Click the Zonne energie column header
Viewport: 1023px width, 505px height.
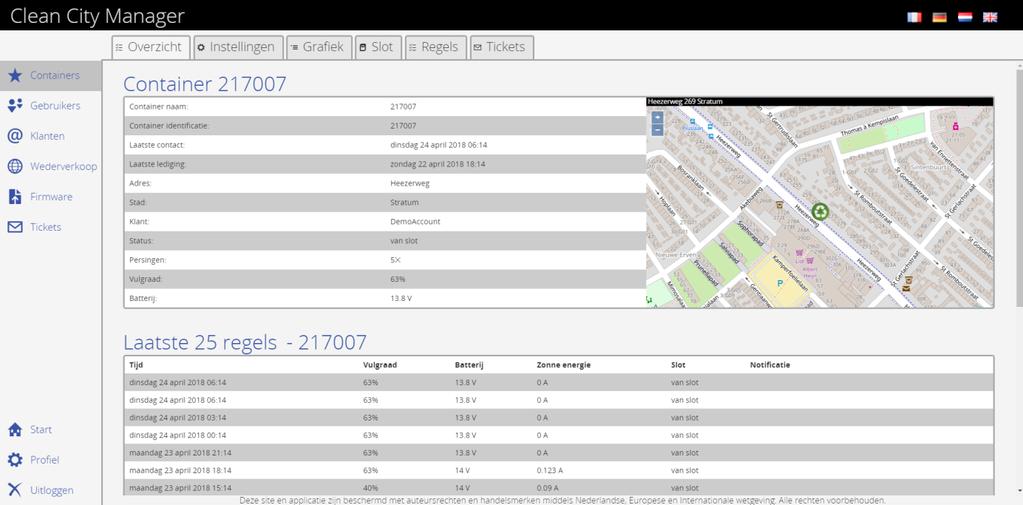pyautogui.click(x=564, y=365)
